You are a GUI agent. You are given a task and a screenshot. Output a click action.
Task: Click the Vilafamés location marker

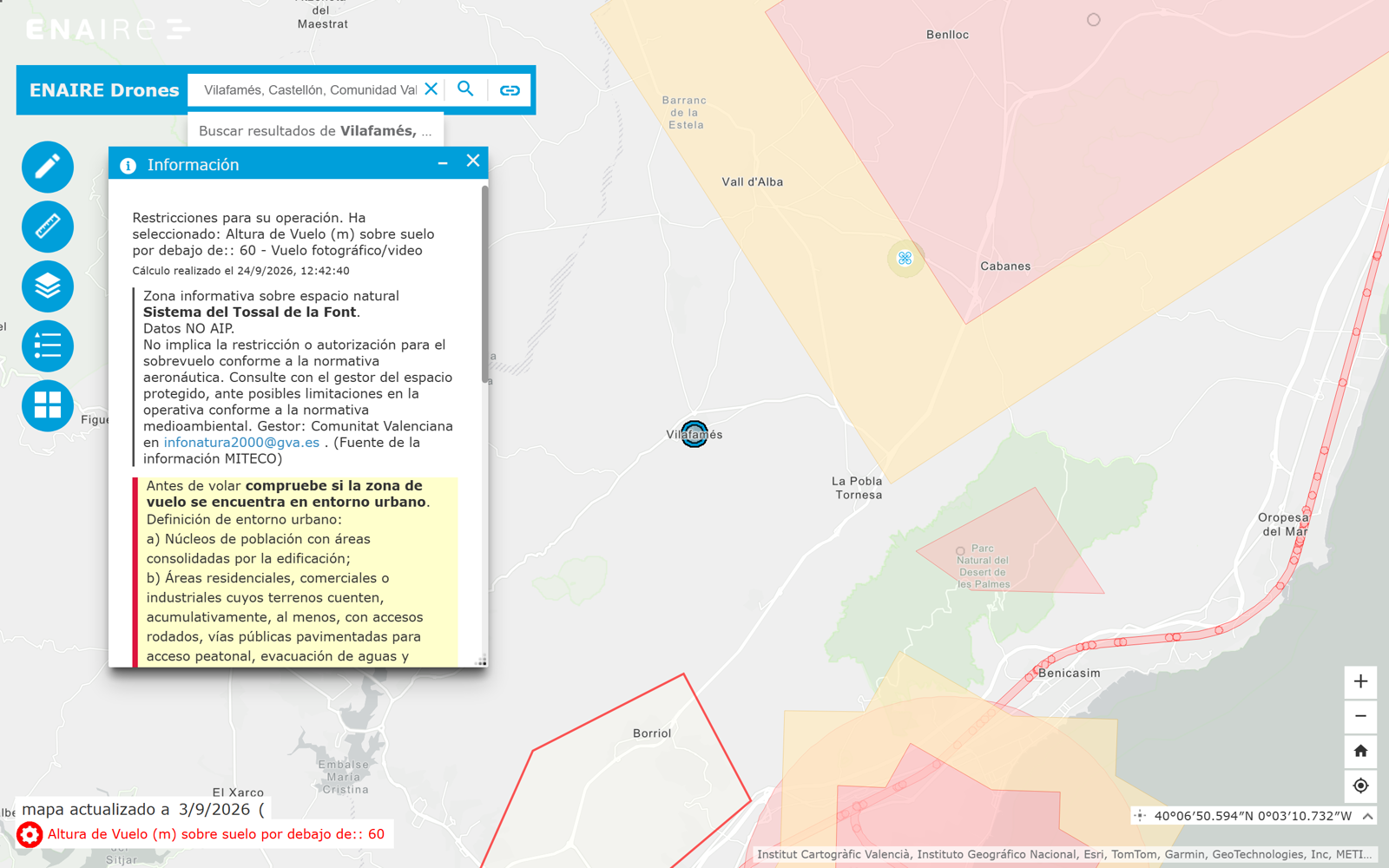(694, 433)
